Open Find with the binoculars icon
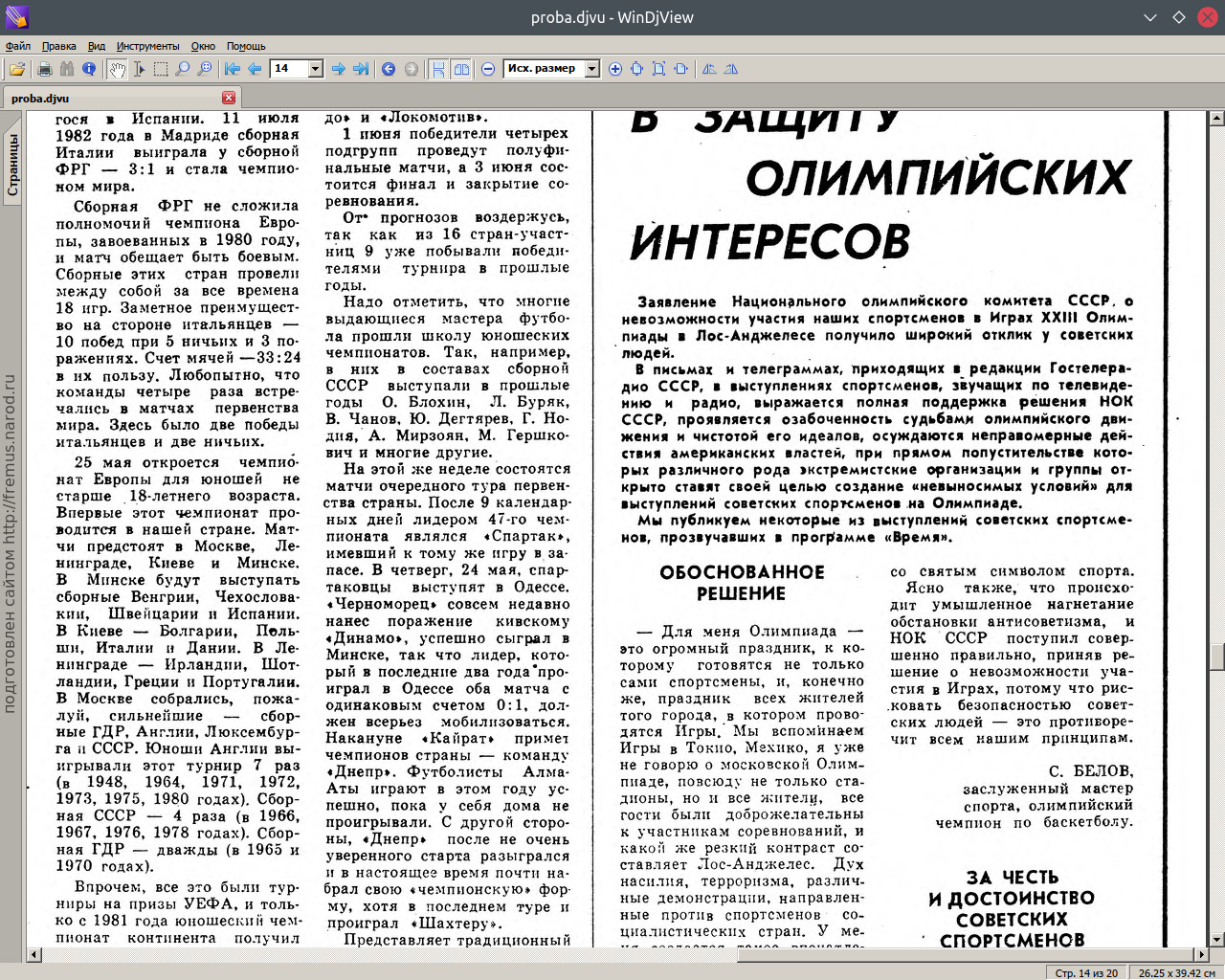Screen dimensions: 1225x980 click(x=66, y=69)
